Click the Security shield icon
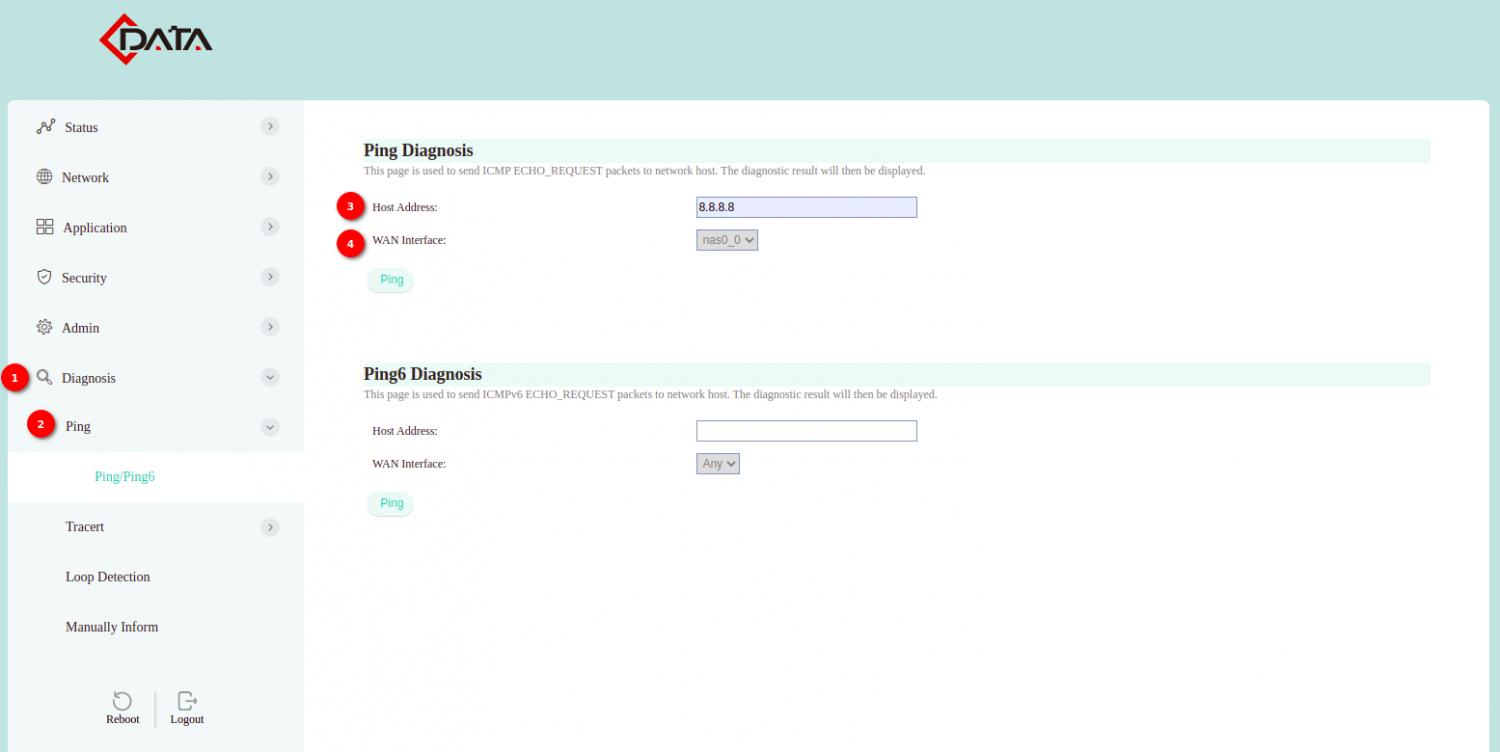 pyautogui.click(x=45, y=277)
